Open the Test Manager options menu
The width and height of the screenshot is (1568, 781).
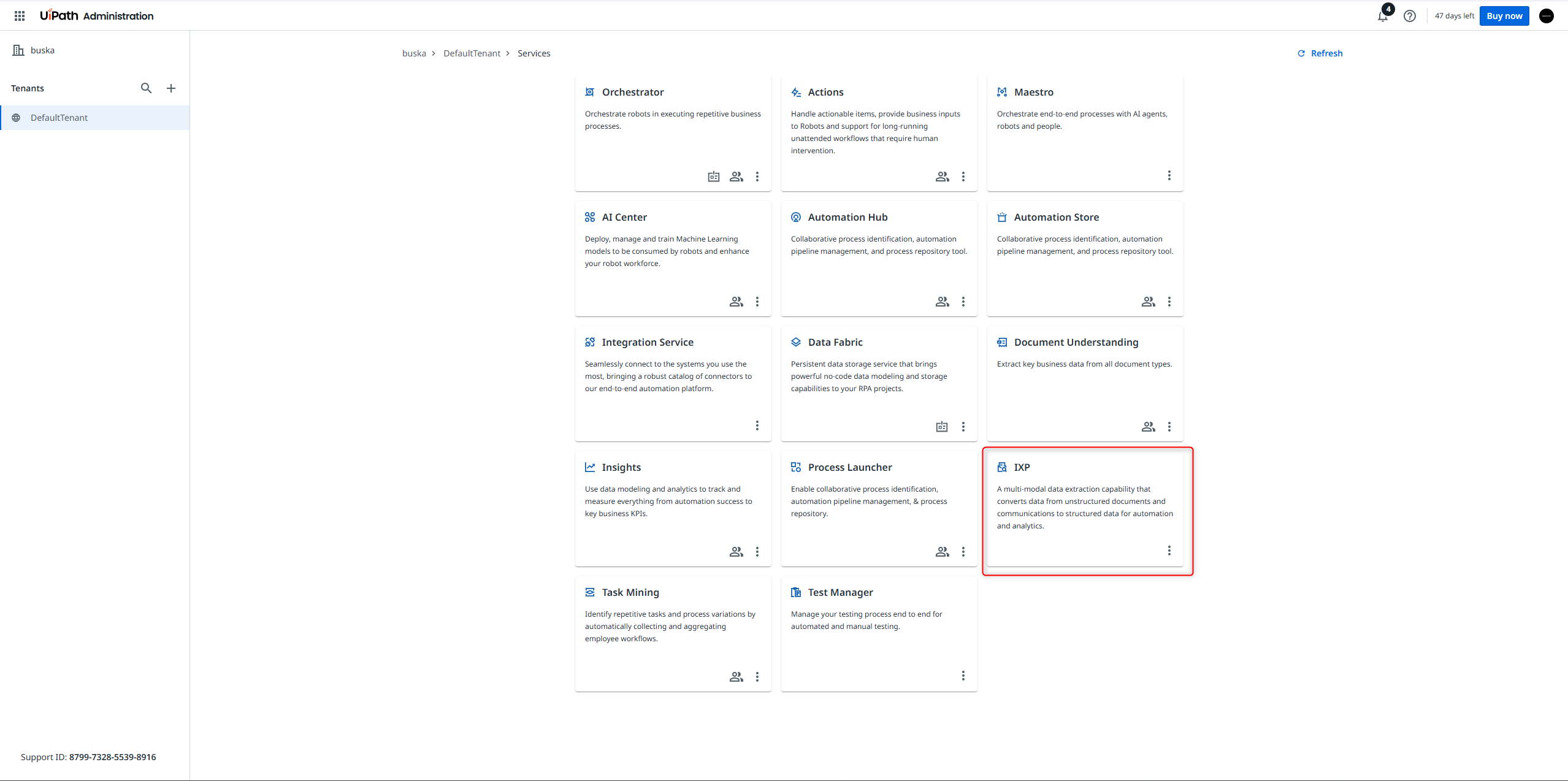(x=963, y=676)
